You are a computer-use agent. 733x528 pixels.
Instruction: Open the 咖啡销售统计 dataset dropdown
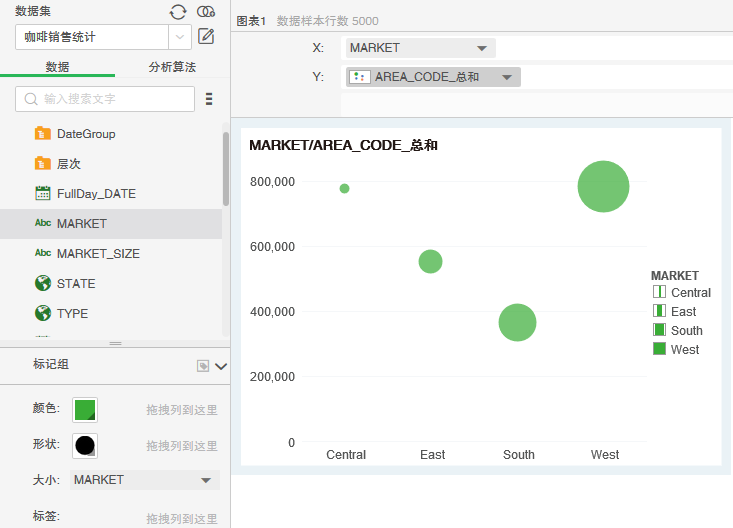[x=180, y=37]
